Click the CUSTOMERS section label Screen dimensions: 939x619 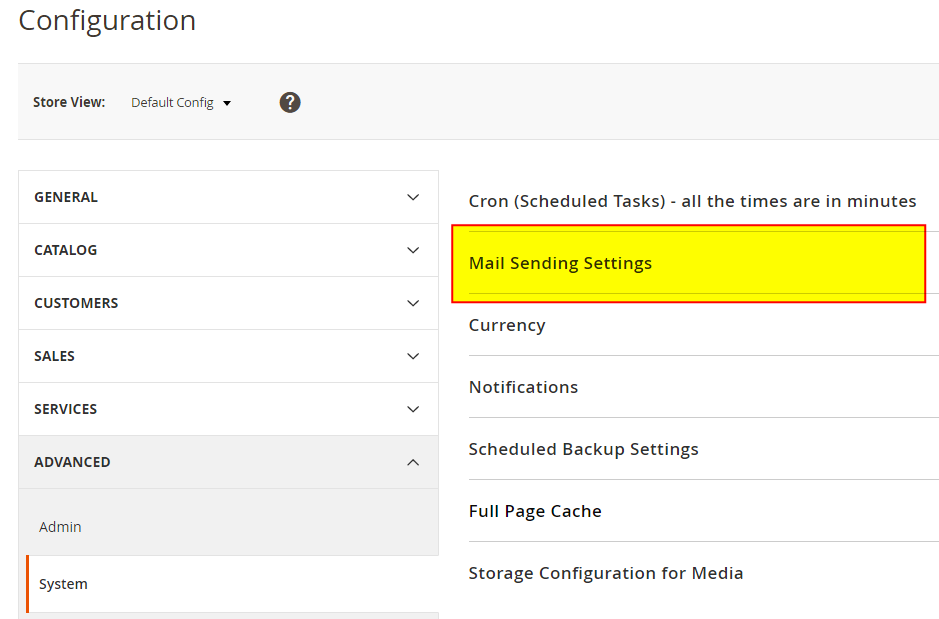click(76, 303)
